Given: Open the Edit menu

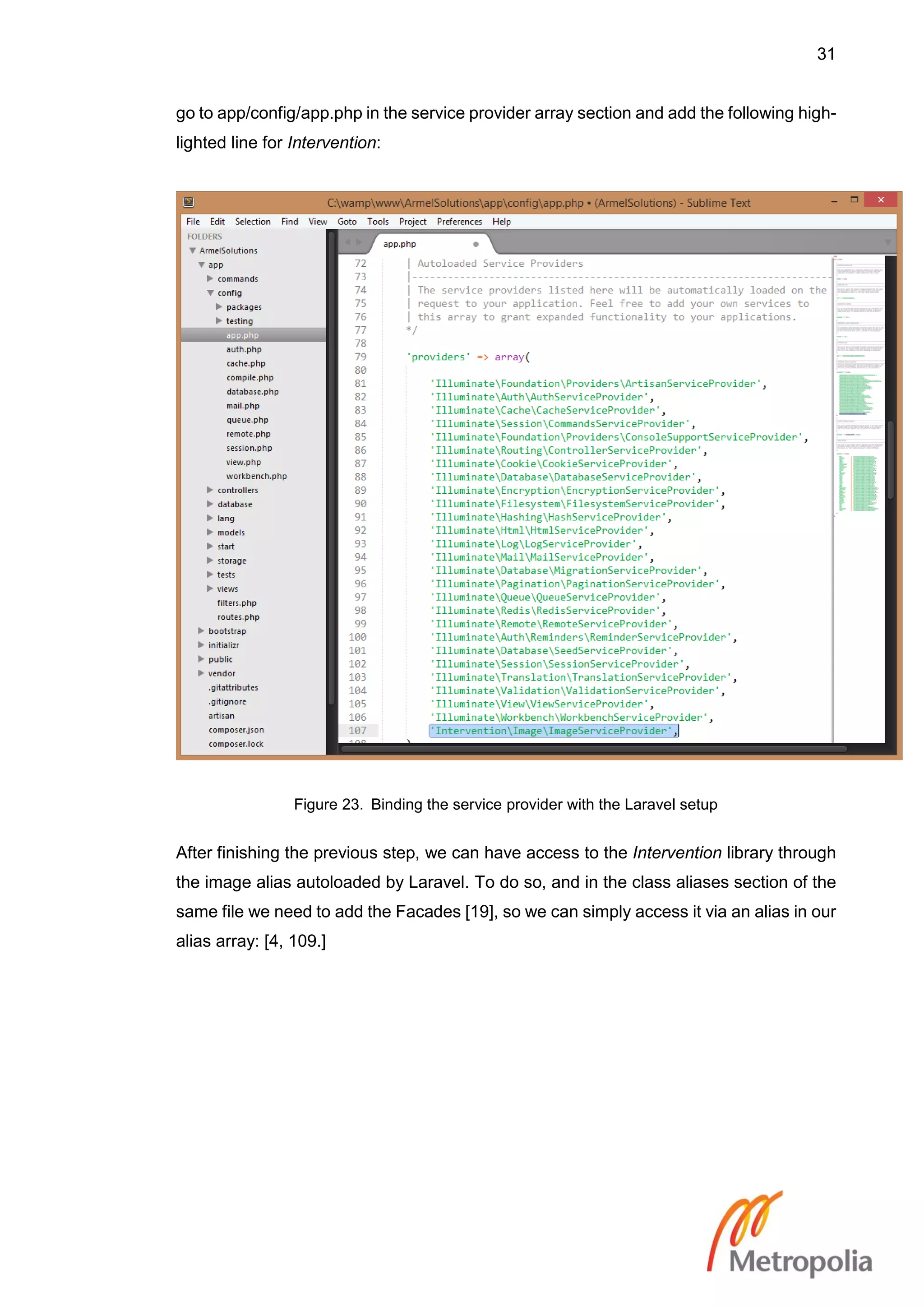Looking at the screenshot, I should pyautogui.click(x=217, y=222).
